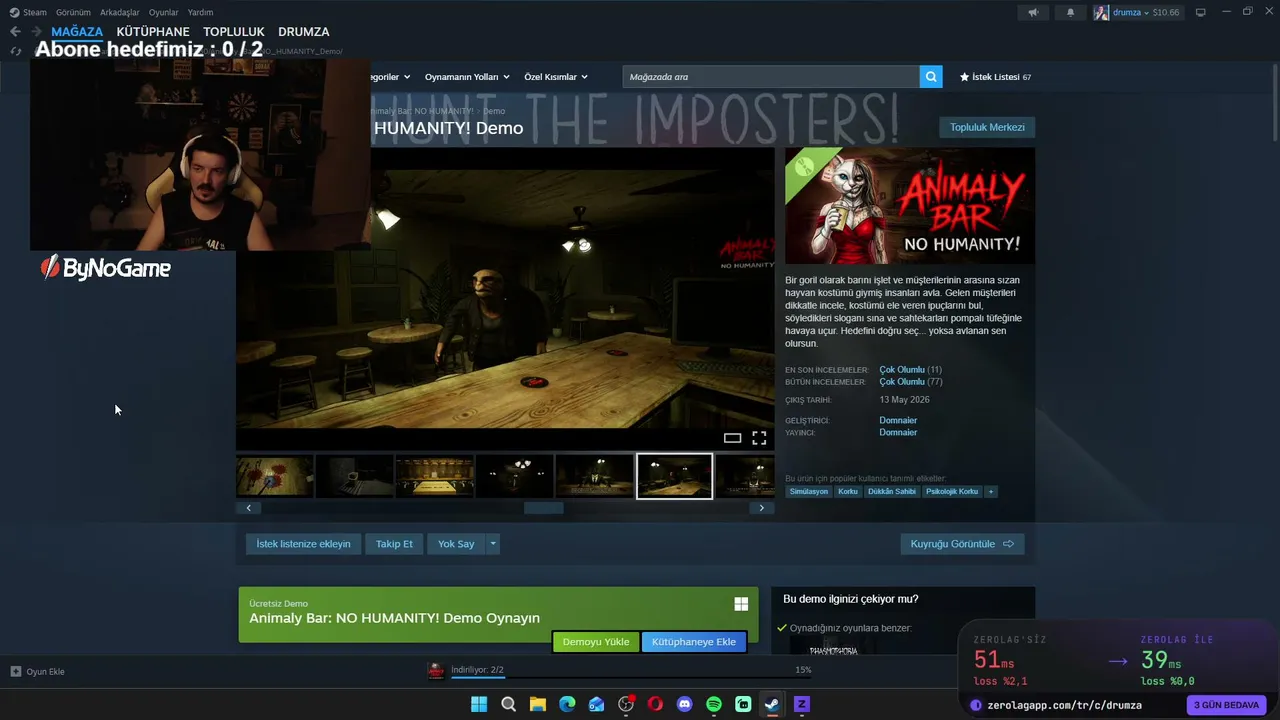
Task: Open the Yardım menu
Action: click(x=200, y=12)
